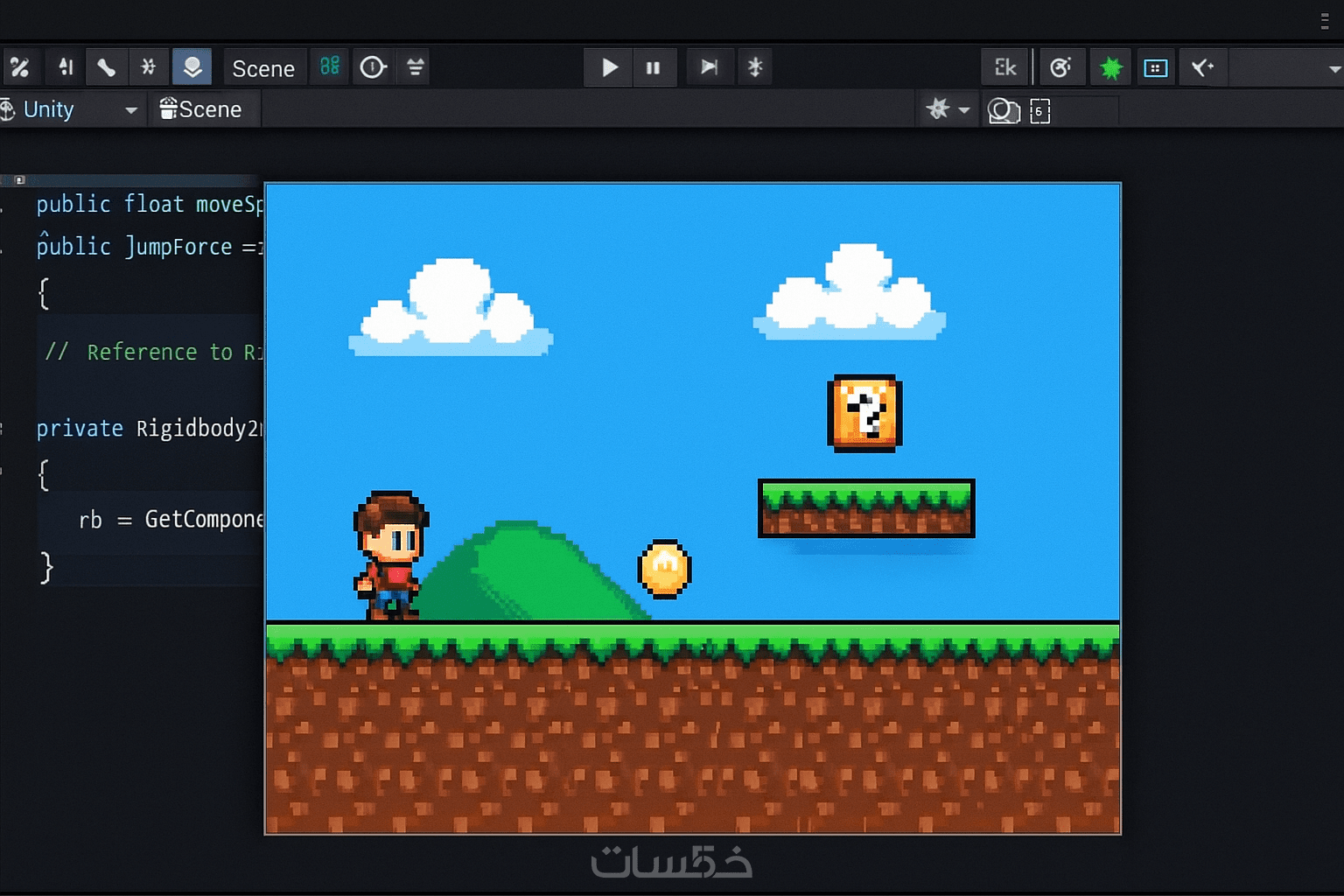Image resolution: width=1344 pixels, height=896 pixels.
Task: Select the gold coin in the scene
Action: 665,569
